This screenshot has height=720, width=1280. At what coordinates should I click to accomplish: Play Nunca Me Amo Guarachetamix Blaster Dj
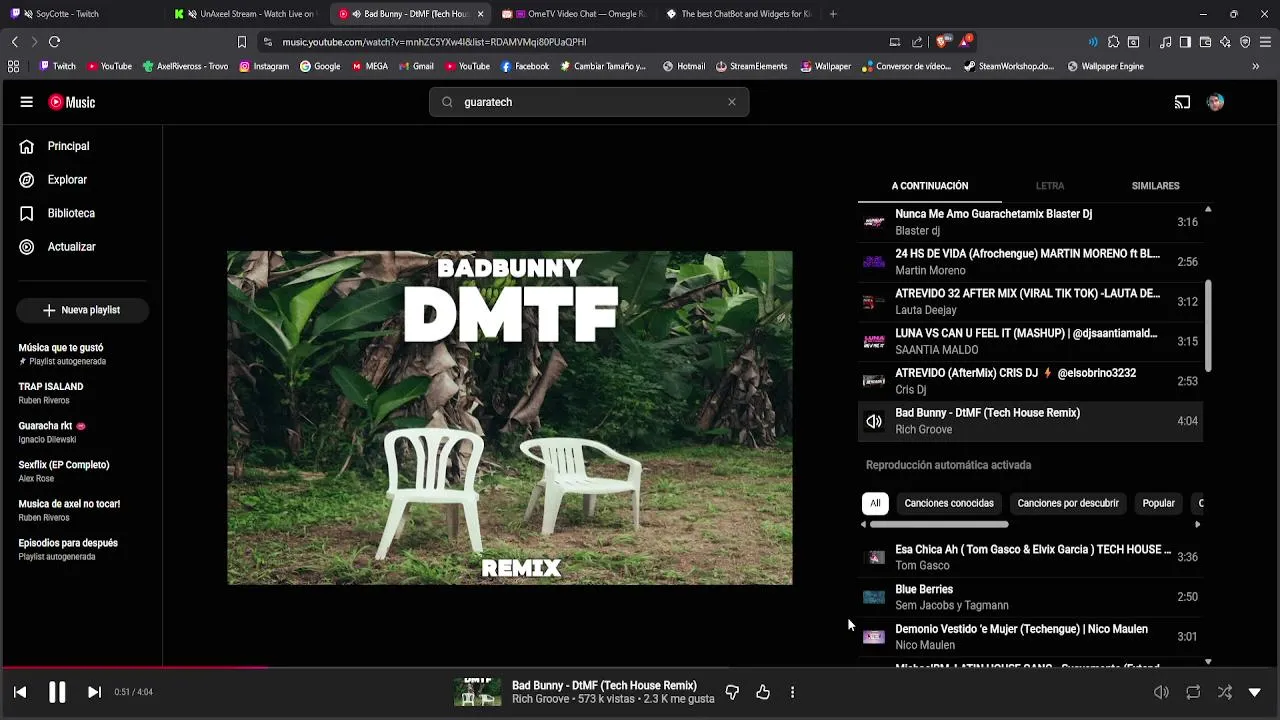[x=1030, y=222]
